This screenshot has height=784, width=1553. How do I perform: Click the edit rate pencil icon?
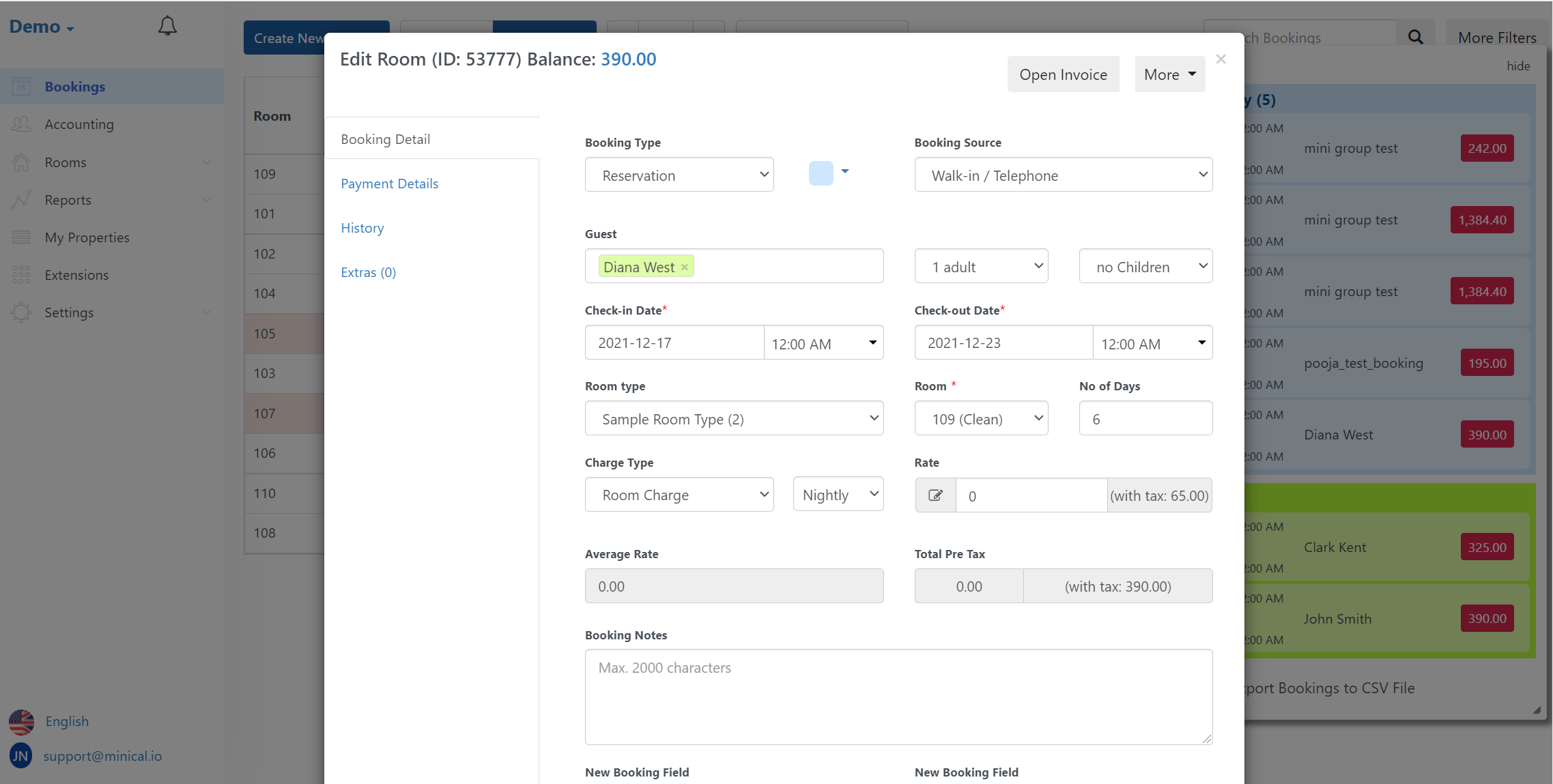pos(935,495)
